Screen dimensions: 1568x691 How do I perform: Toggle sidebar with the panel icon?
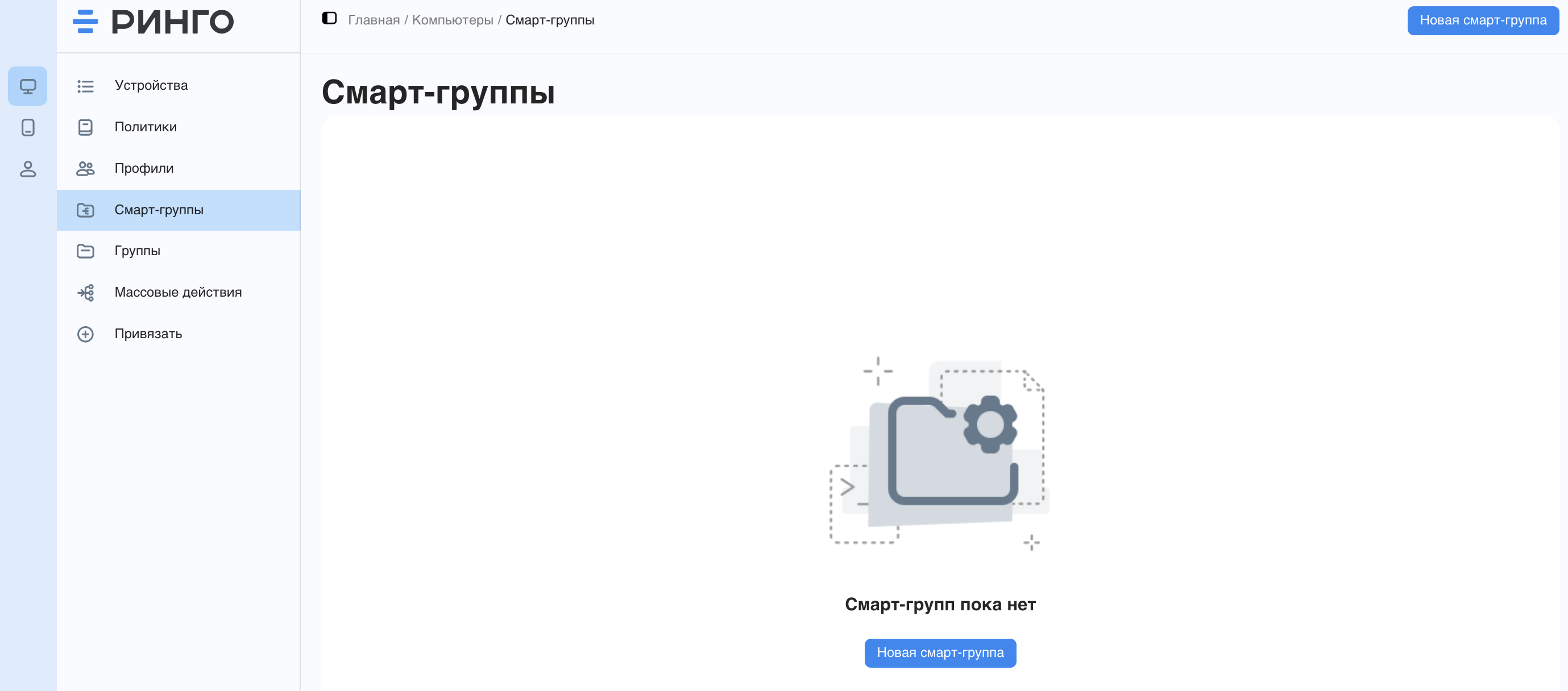pos(329,19)
